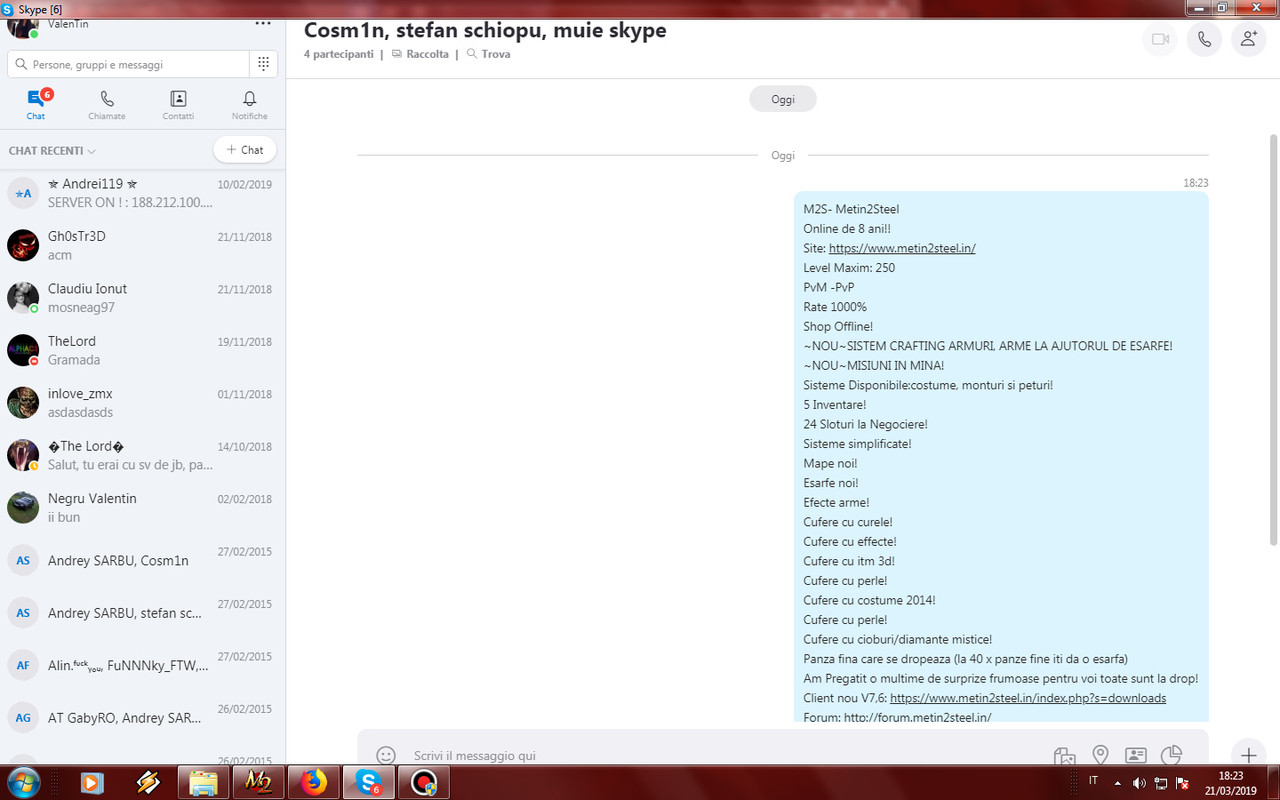1280x800 pixels.
Task: Click the Skype taskbar button
Action: click(x=368, y=783)
